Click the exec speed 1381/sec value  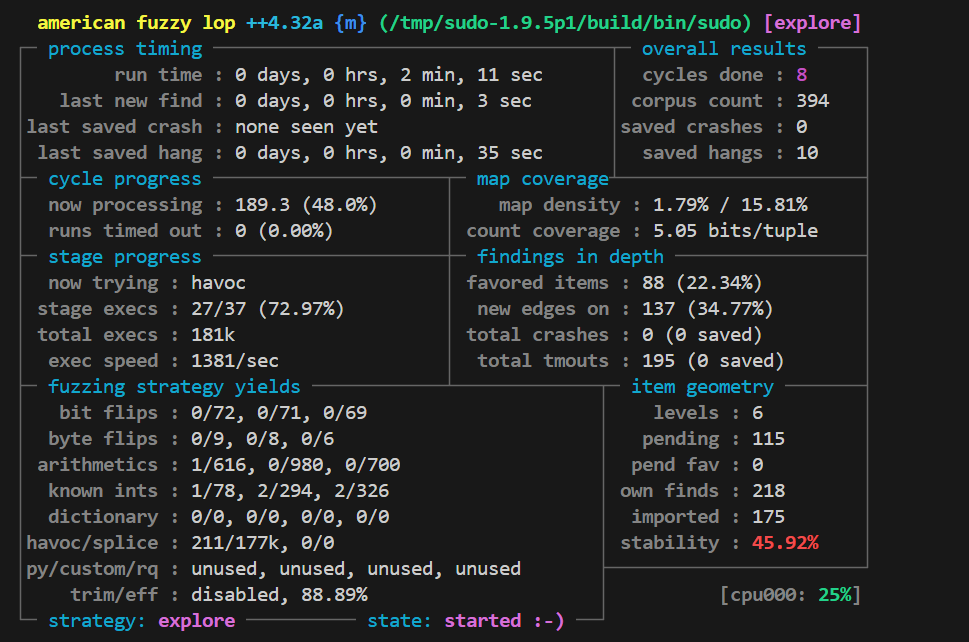[235, 361]
